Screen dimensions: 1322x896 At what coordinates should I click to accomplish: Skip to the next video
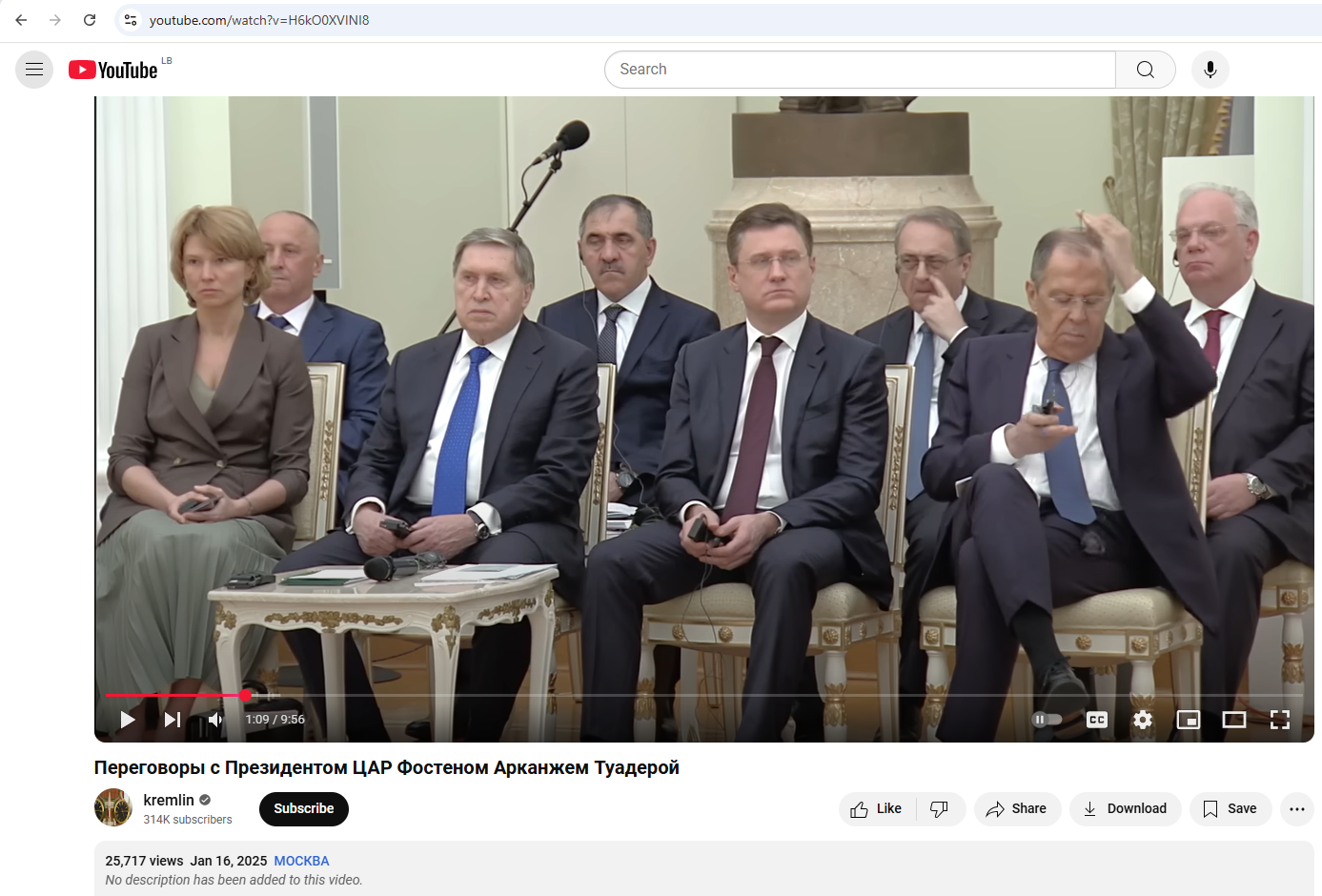[173, 720]
